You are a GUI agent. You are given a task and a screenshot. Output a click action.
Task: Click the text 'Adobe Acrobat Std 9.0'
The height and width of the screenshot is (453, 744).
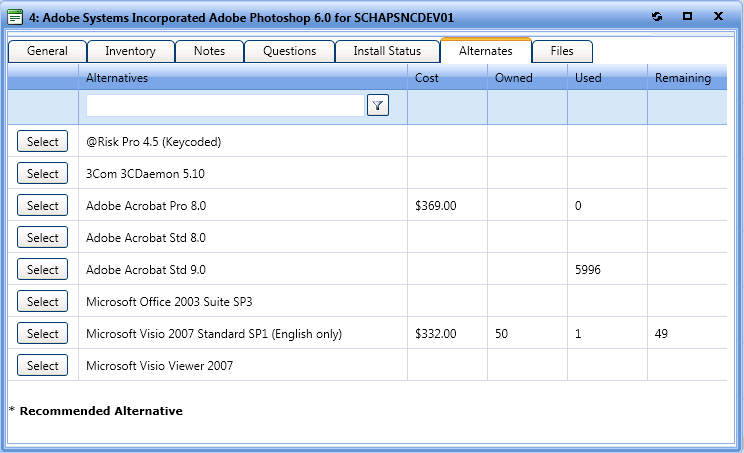[x=146, y=269]
